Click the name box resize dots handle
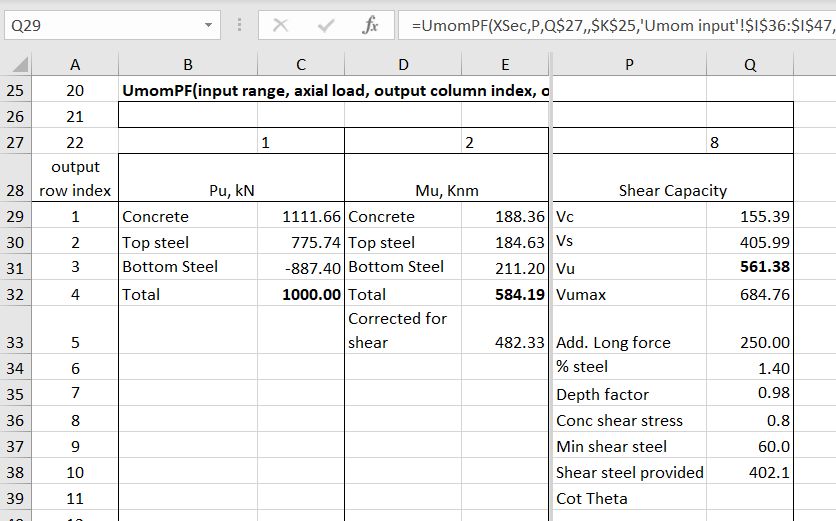 tap(239, 25)
